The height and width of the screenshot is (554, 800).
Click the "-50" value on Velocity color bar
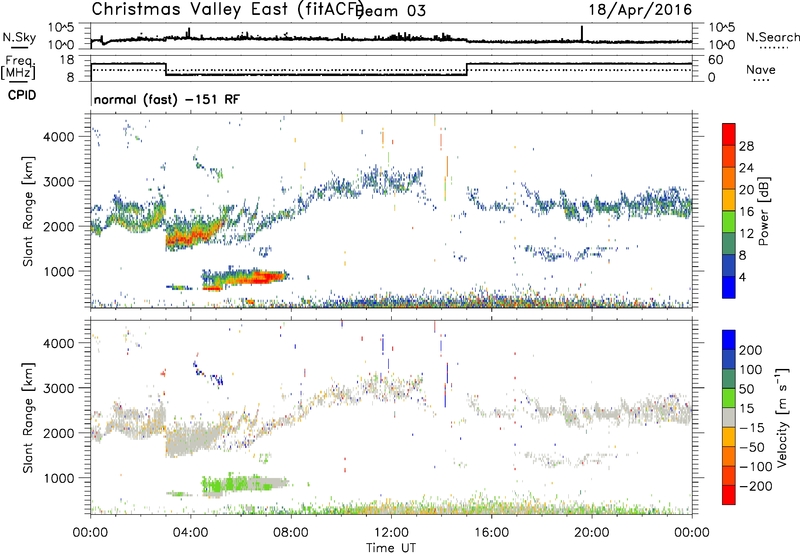pos(752,447)
